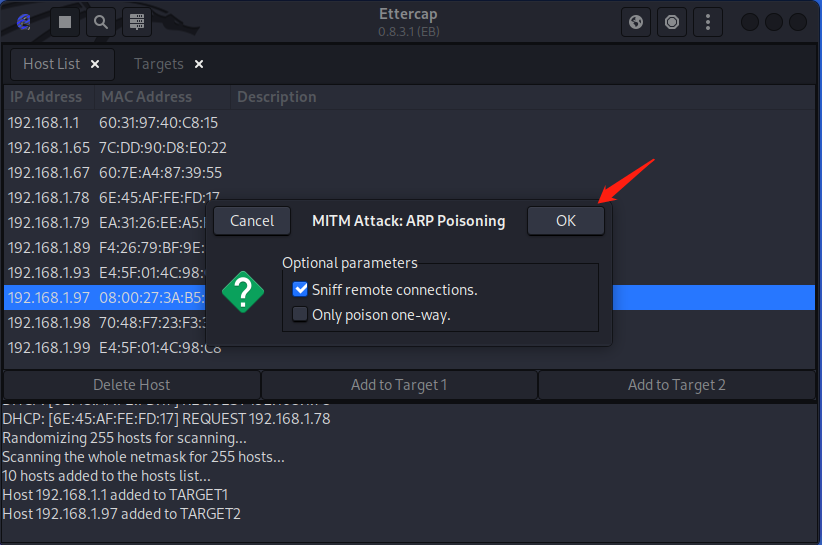This screenshot has height=545, width=822.
Task: Scan for hosts using the magnifier icon
Action: [101, 22]
